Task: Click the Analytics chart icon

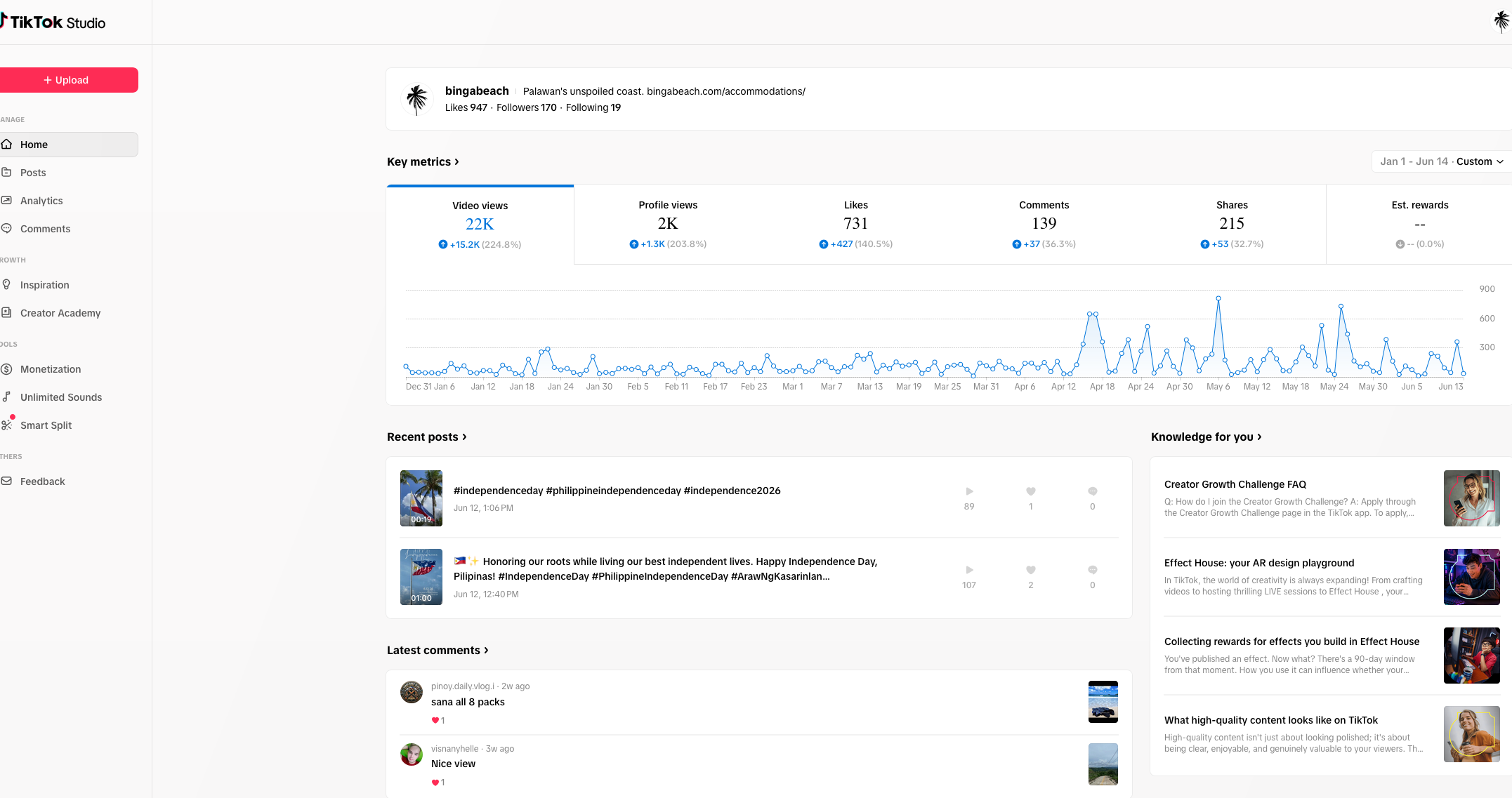Action: pos(7,200)
